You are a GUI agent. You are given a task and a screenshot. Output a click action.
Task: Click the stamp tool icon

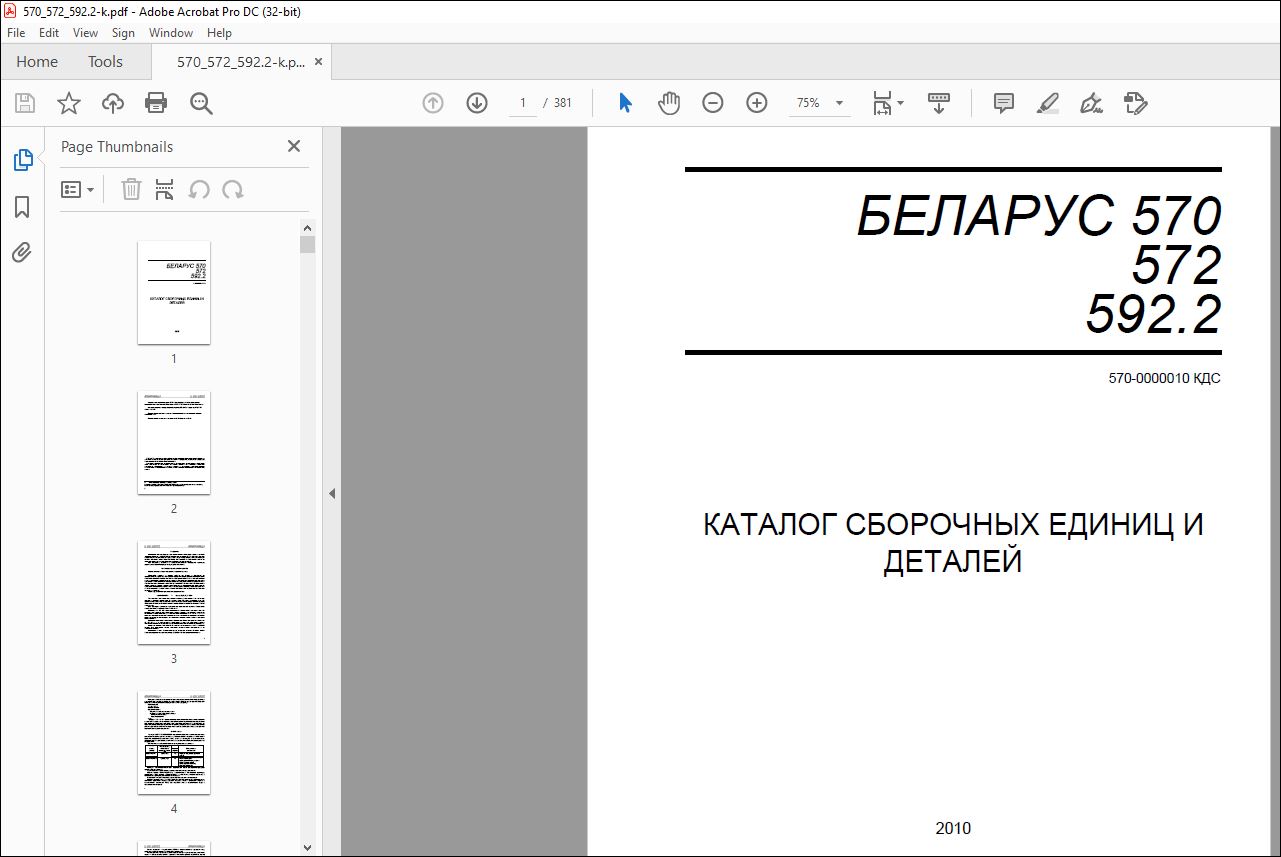point(1136,103)
